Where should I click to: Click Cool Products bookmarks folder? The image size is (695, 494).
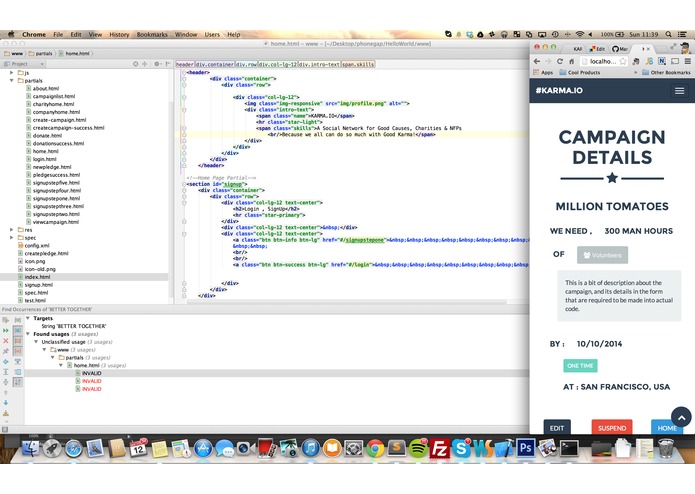coord(580,72)
